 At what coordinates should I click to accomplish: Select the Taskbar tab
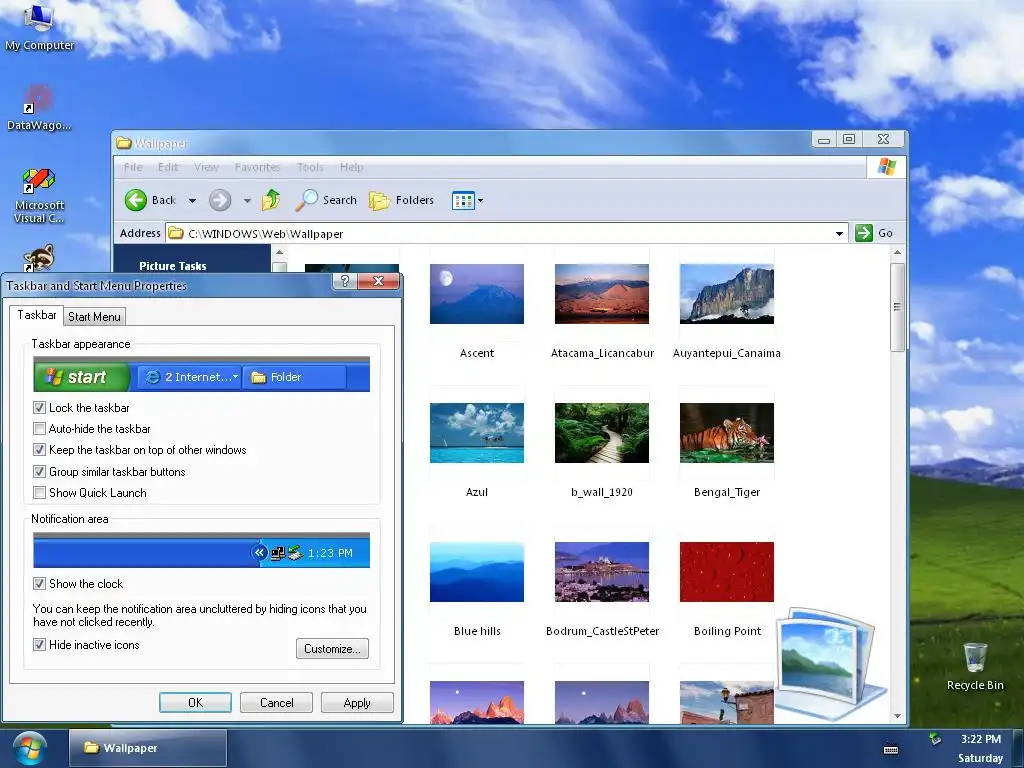[37, 315]
